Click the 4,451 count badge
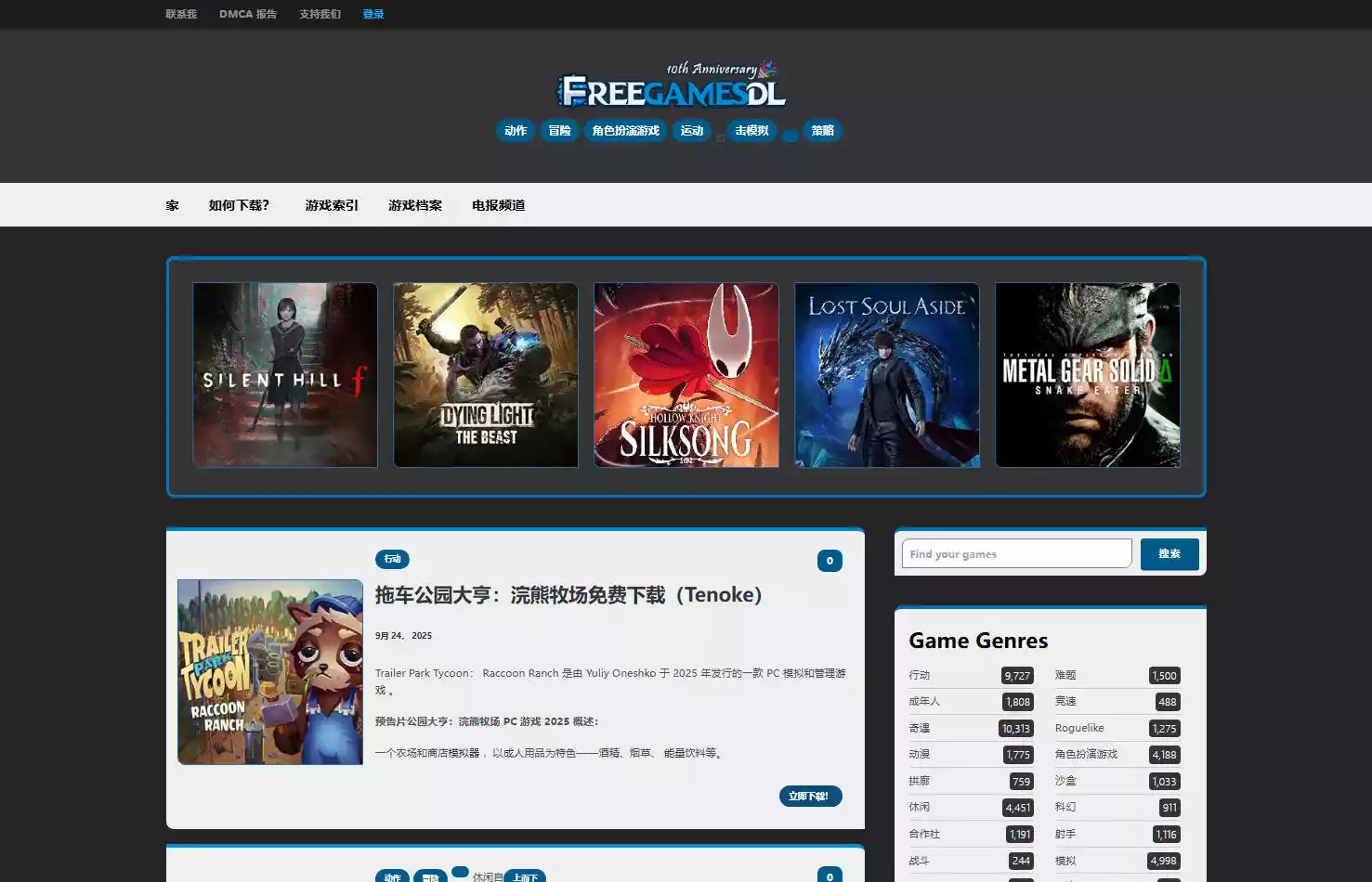The image size is (1372, 882). pos(1018,808)
